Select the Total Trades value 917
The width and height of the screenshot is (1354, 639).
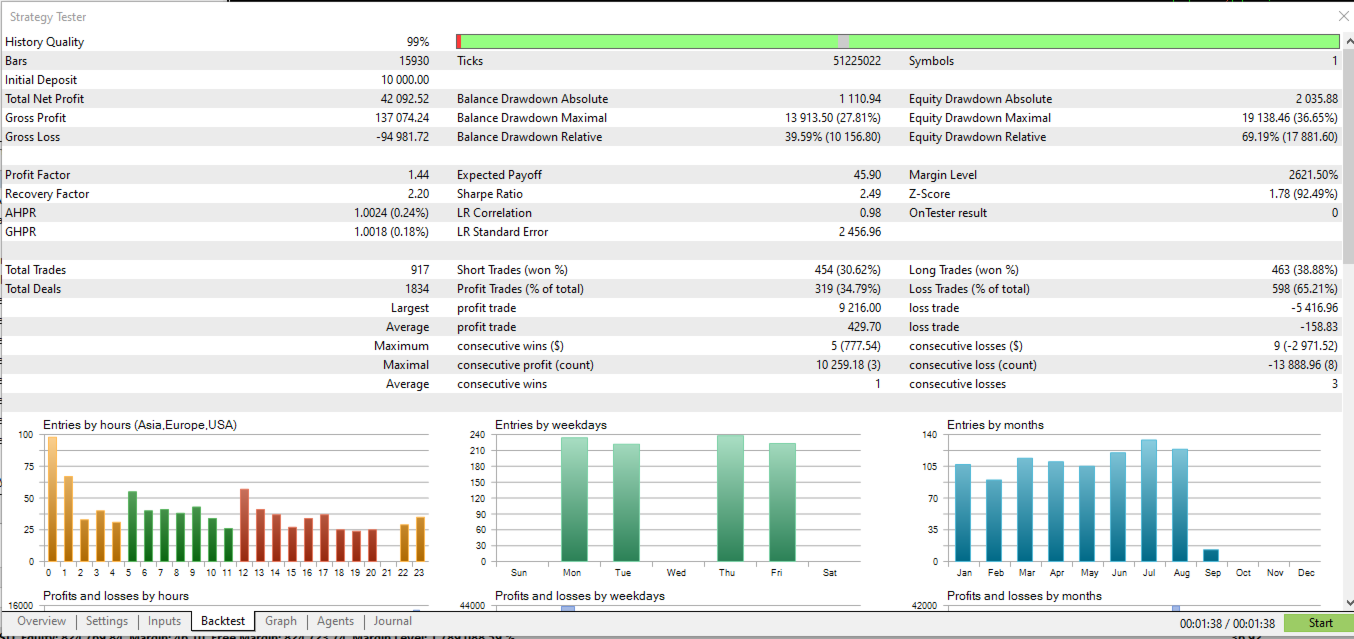click(x=419, y=270)
